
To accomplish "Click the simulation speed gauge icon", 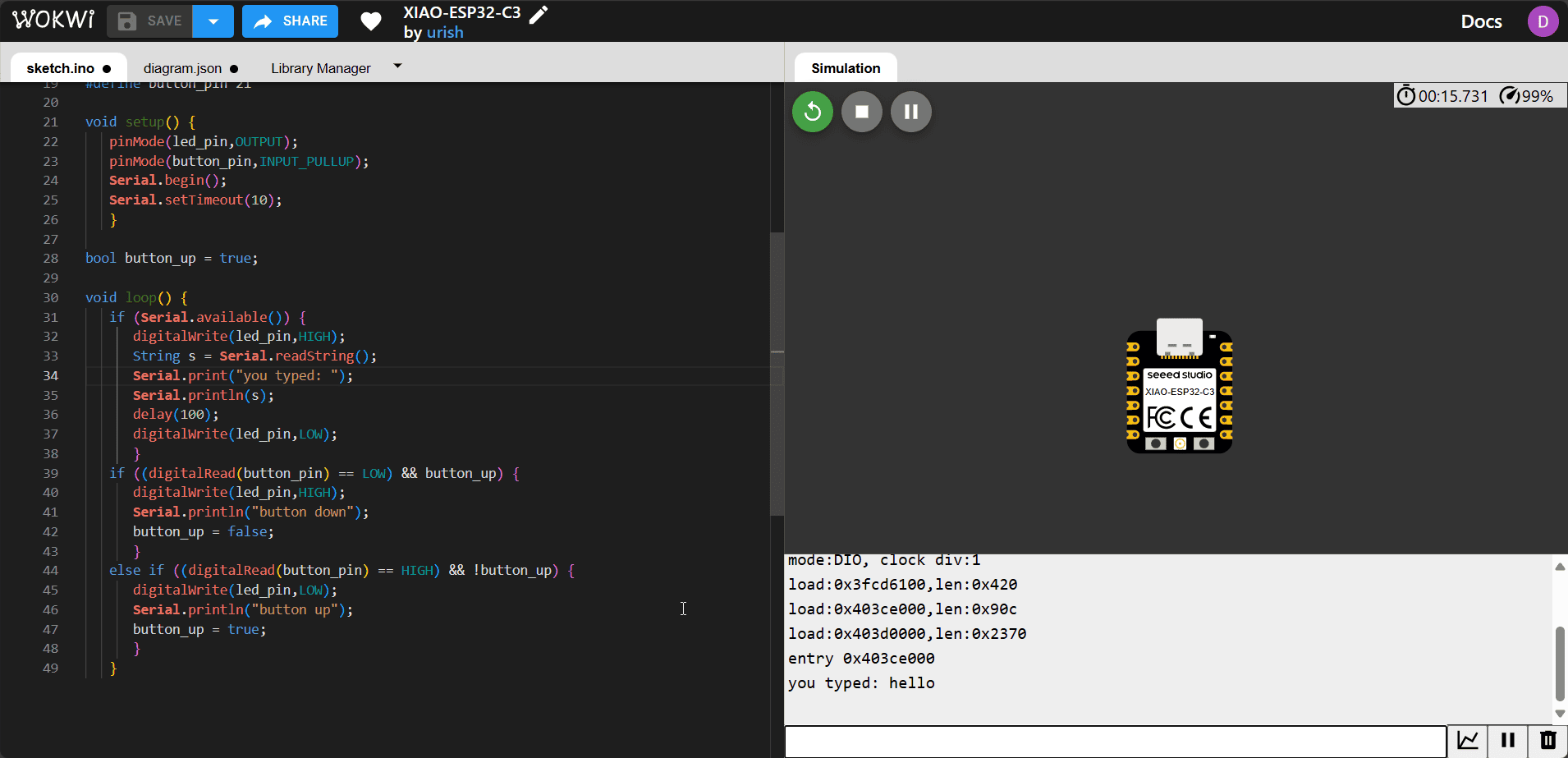I will tap(1510, 96).
